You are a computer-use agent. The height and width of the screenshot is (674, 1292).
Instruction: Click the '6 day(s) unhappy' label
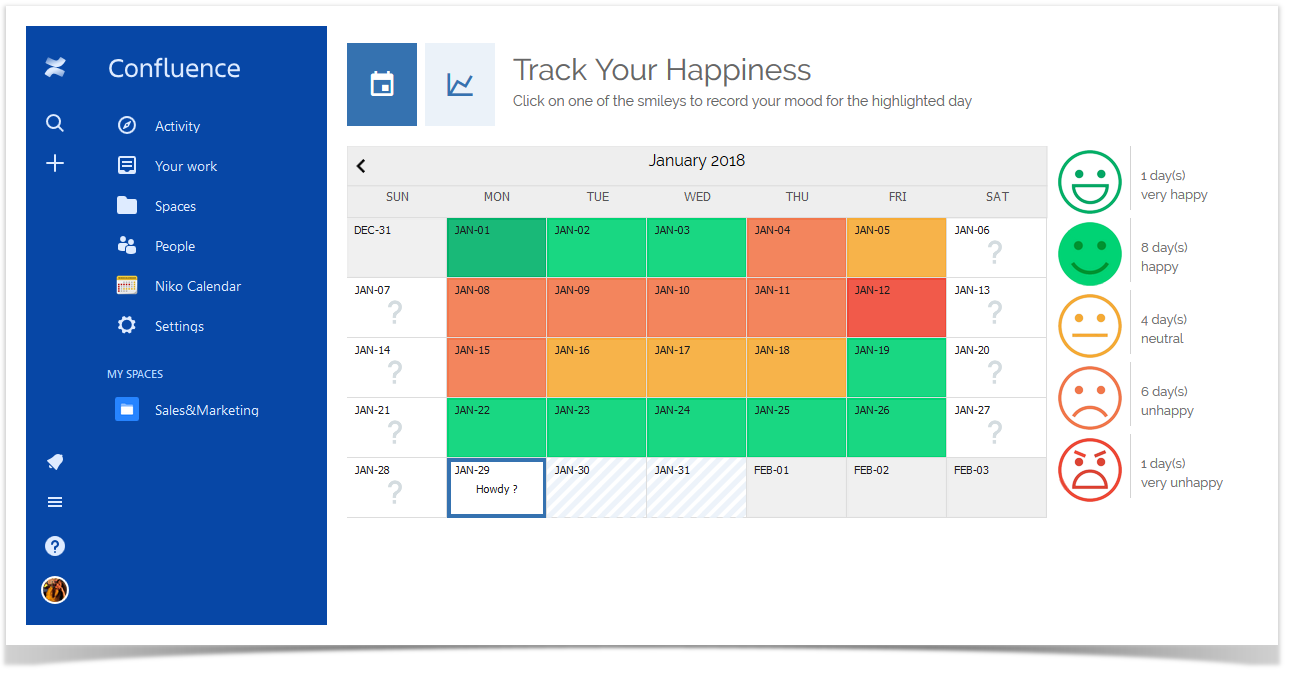[1167, 401]
